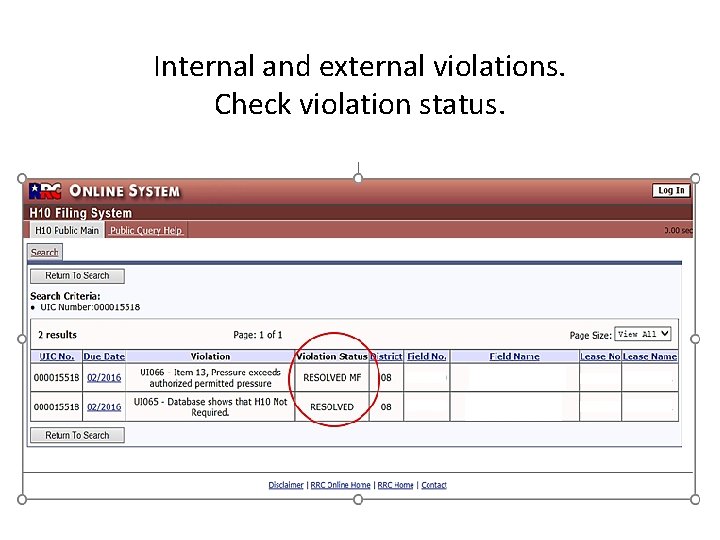Click the RESOLVED status cell
The width and height of the screenshot is (720, 540).
point(332,407)
